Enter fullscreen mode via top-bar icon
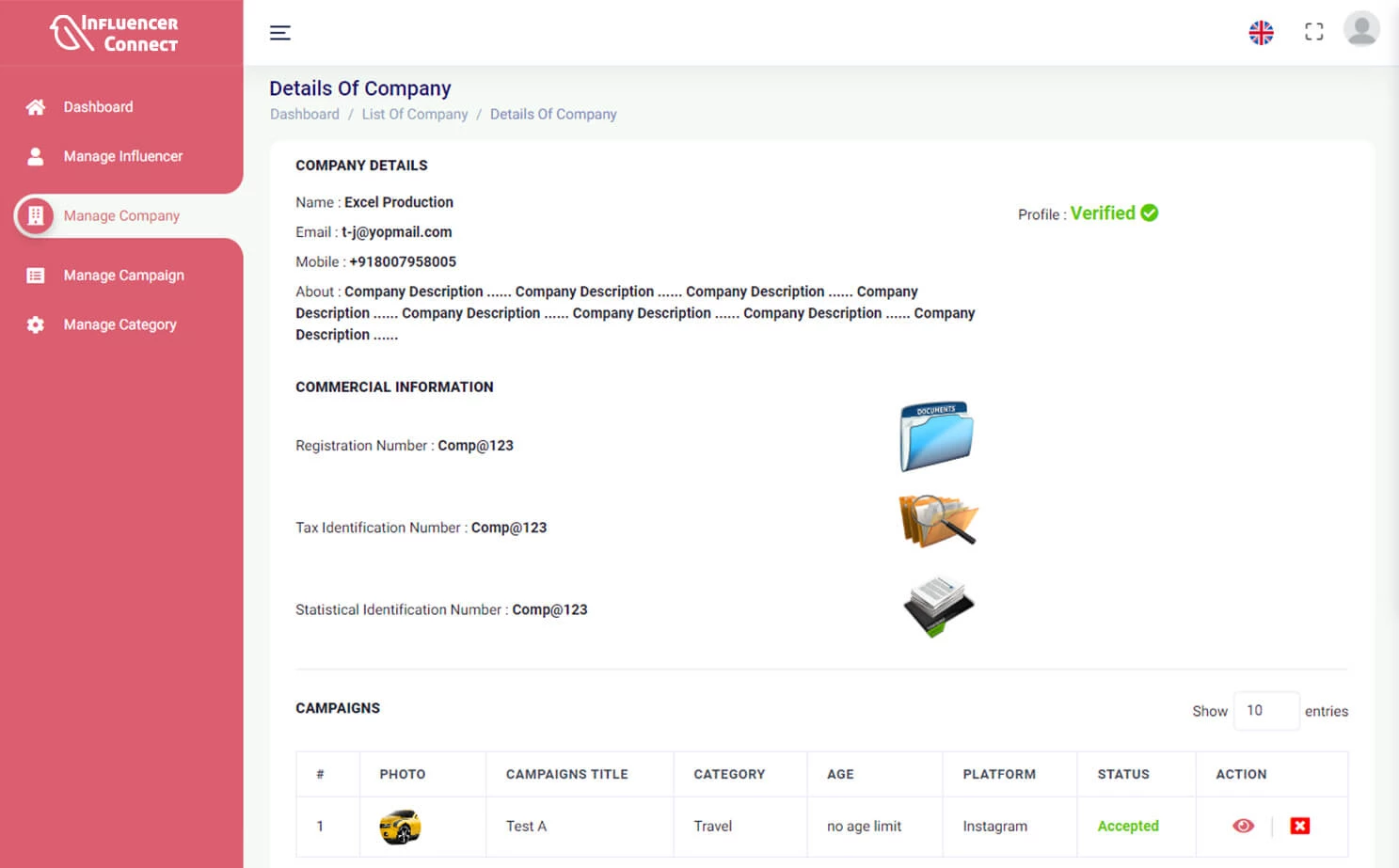This screenshot has width=1399, height=868. click(x=1313, y=32)
